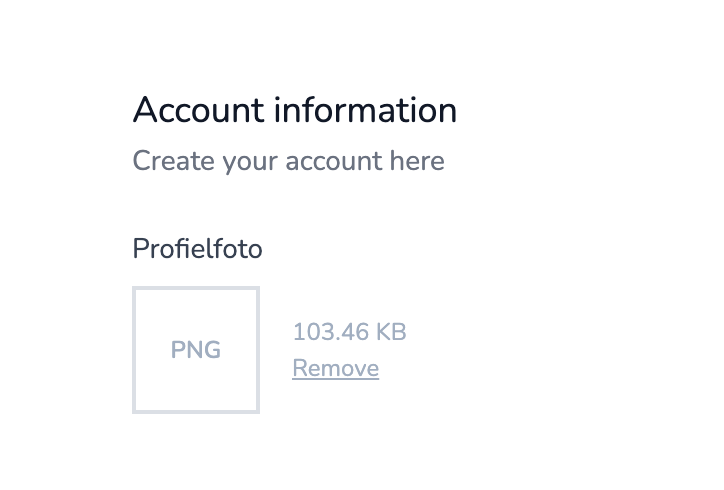This screenshot has height=490, width=724.
Task: Click the Account information heading
Action: coord(295,110)
